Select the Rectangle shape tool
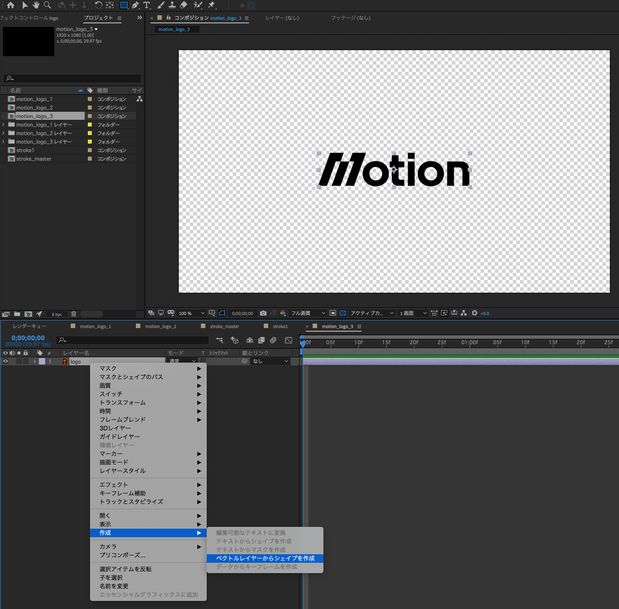This screenshot has width=619, height=609. click(x=124, y=5)
